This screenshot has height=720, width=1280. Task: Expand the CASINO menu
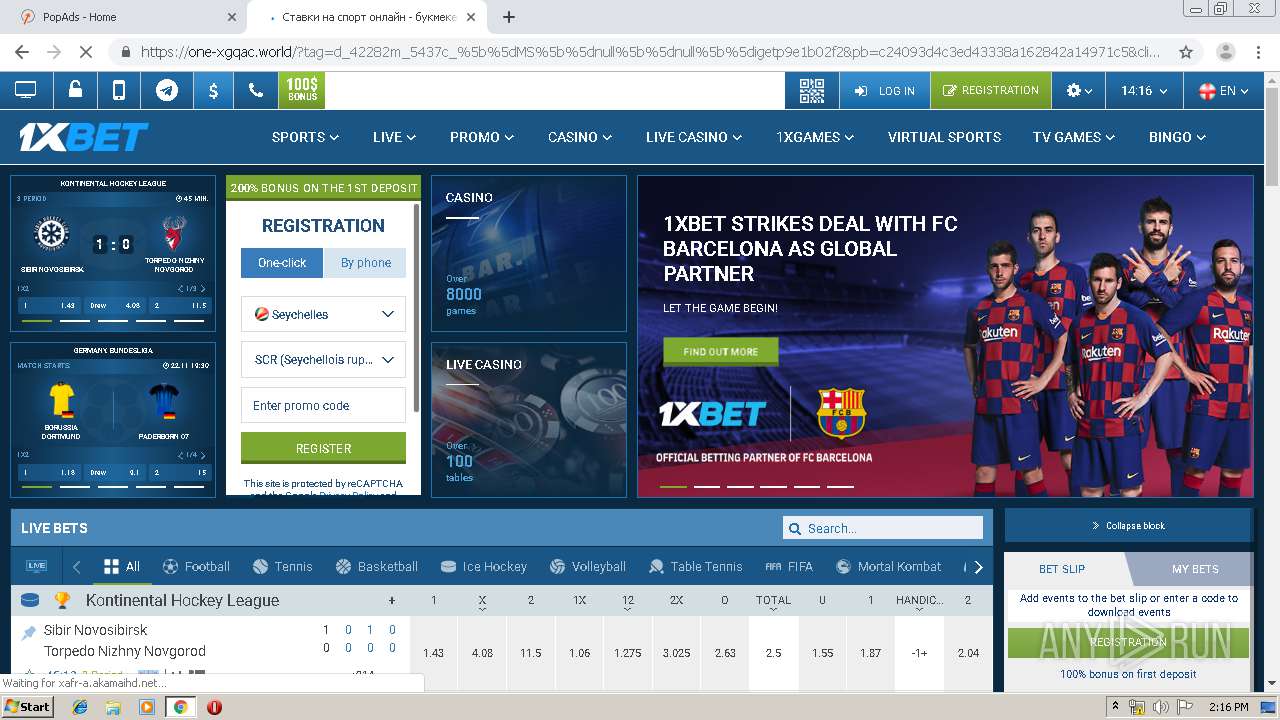click(580, 137)
